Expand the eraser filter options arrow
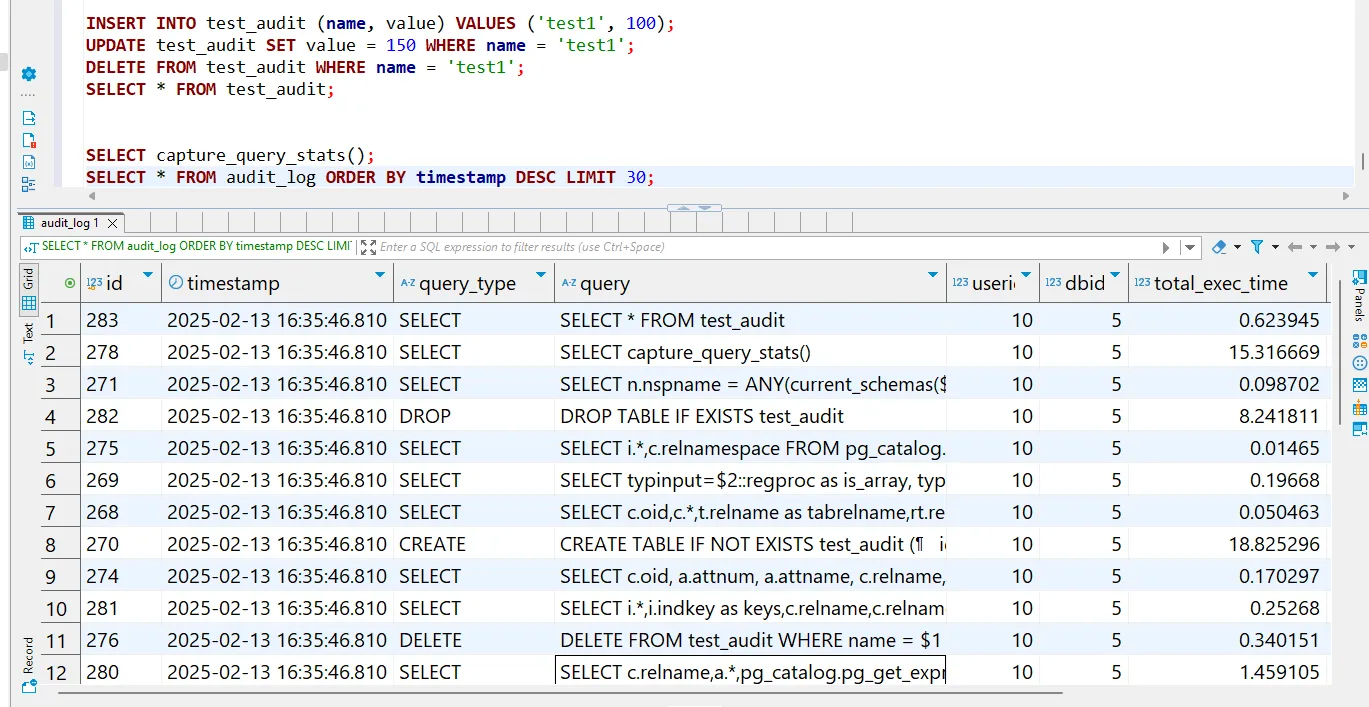Viewport: 1369px width, 707px height. 1237,247
